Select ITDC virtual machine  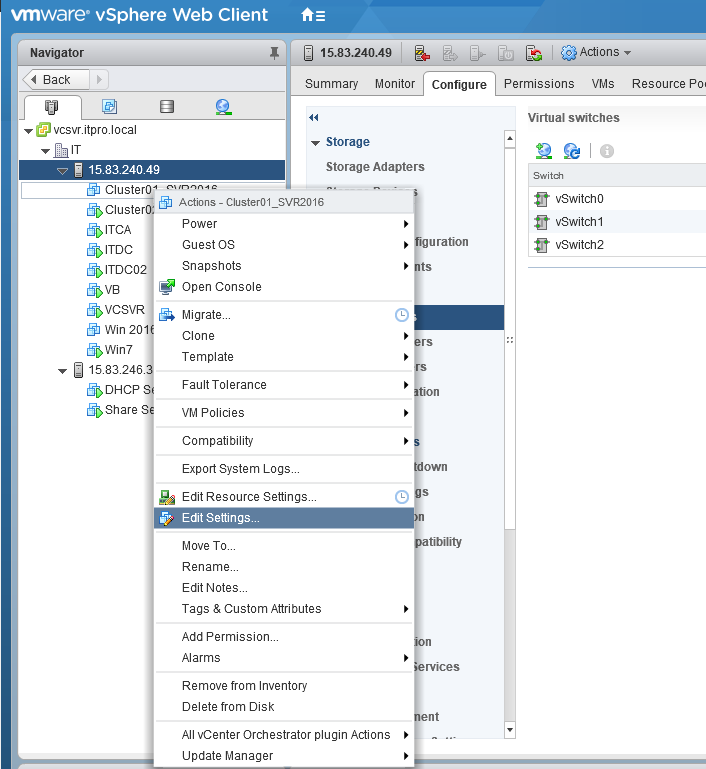(118, 250)
